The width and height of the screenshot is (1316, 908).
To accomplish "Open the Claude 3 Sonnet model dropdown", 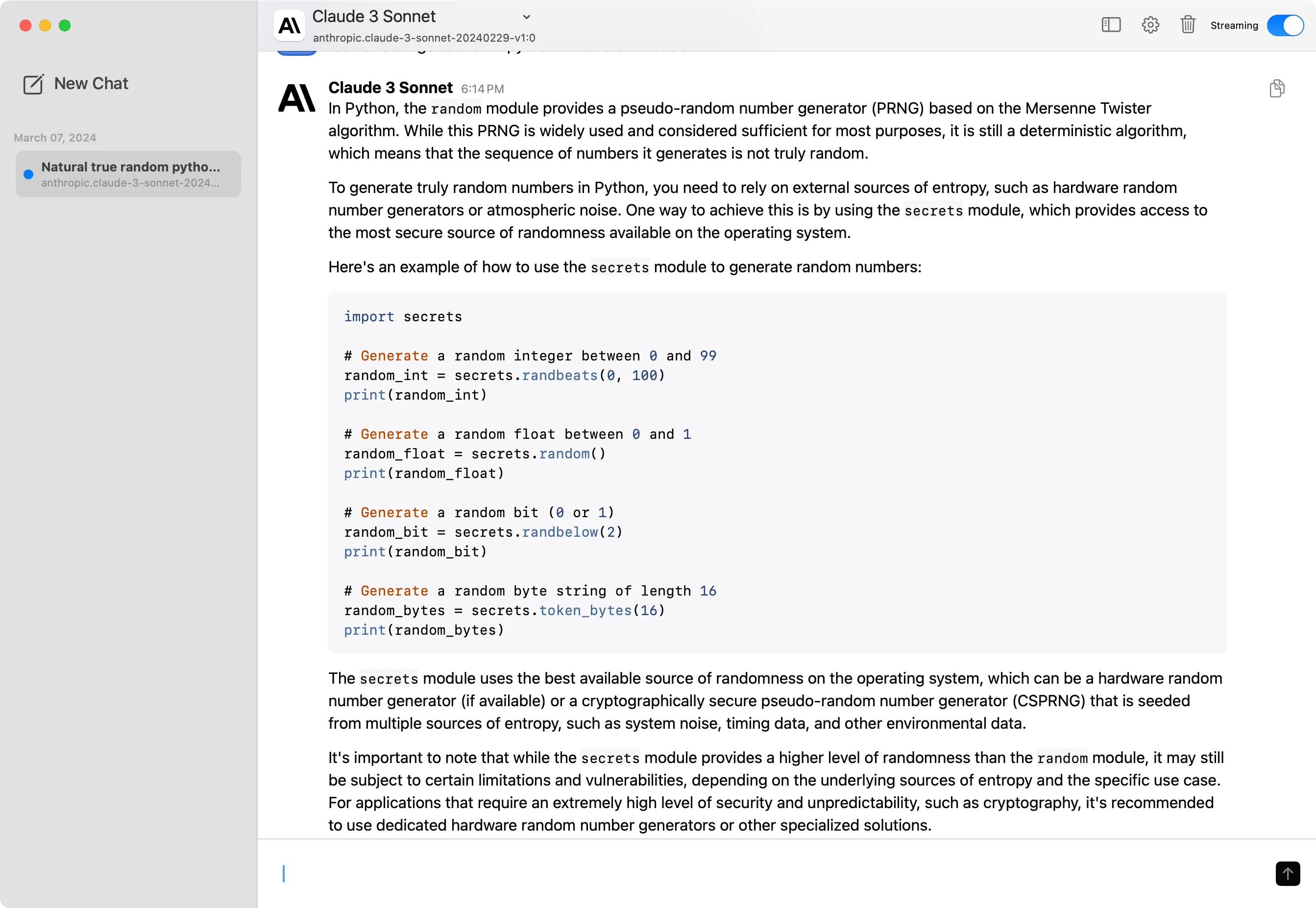I will click(526, 17).
